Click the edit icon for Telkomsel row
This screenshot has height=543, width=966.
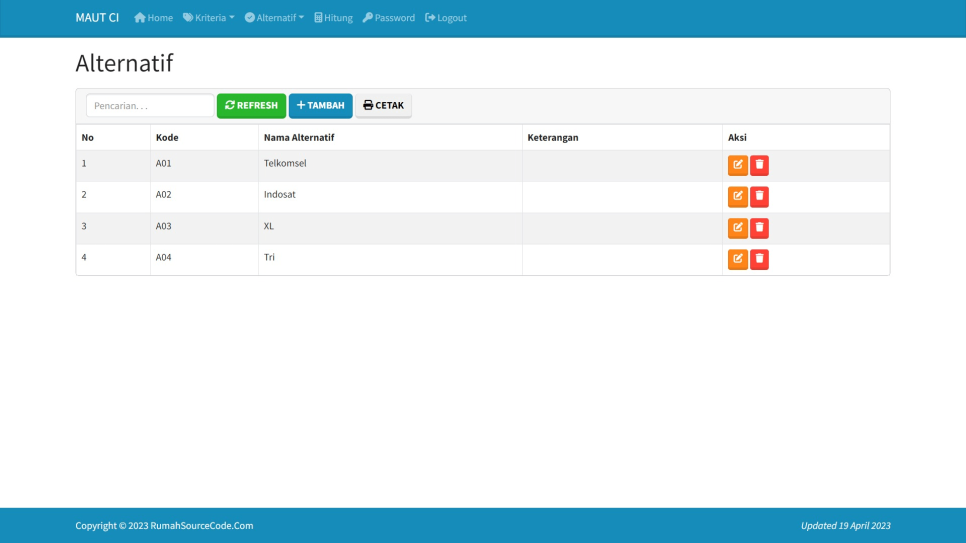[x=737, y=165]
